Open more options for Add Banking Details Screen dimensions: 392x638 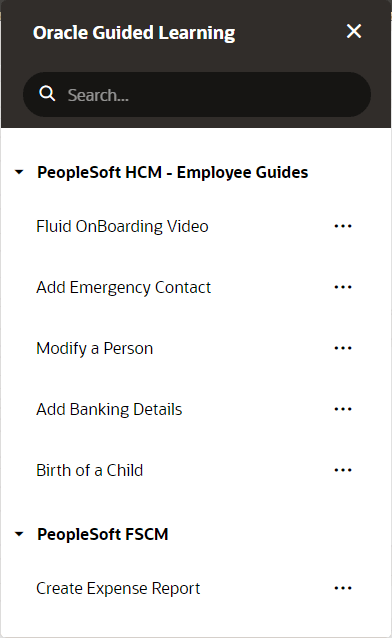343,409
